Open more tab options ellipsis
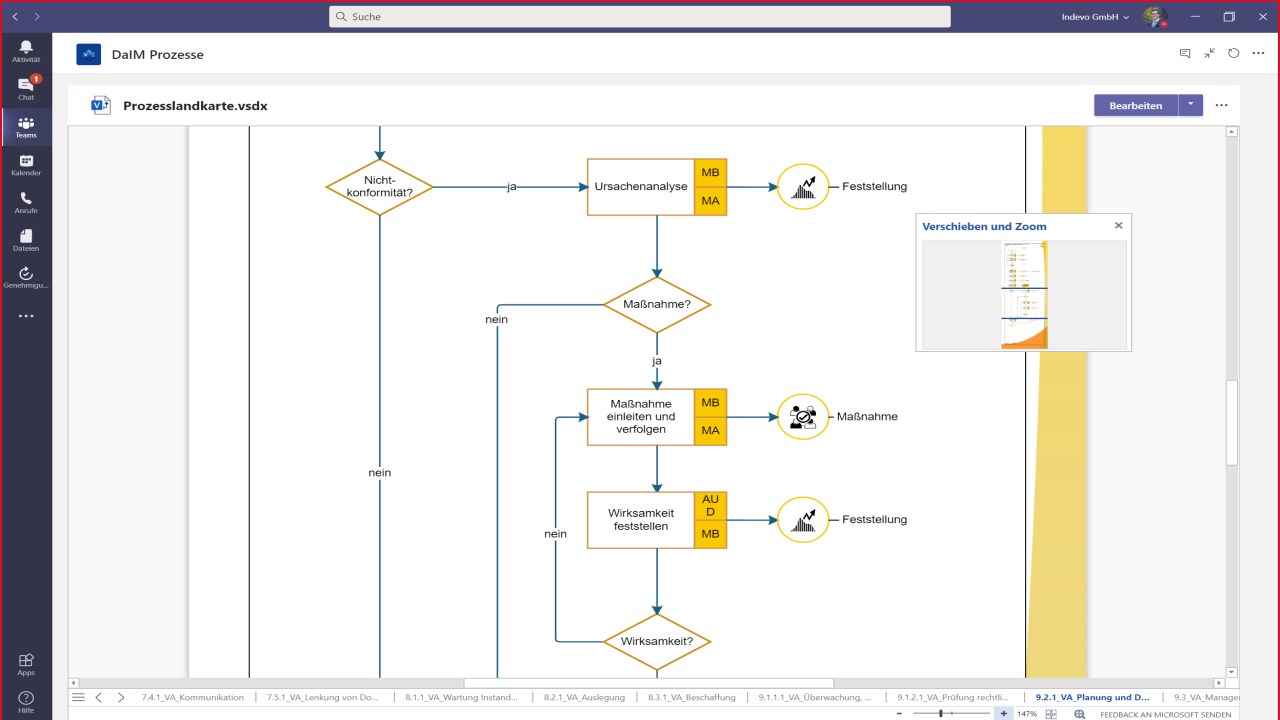This screenshot has width=1280, height=720. click(x=1259, y=54)
